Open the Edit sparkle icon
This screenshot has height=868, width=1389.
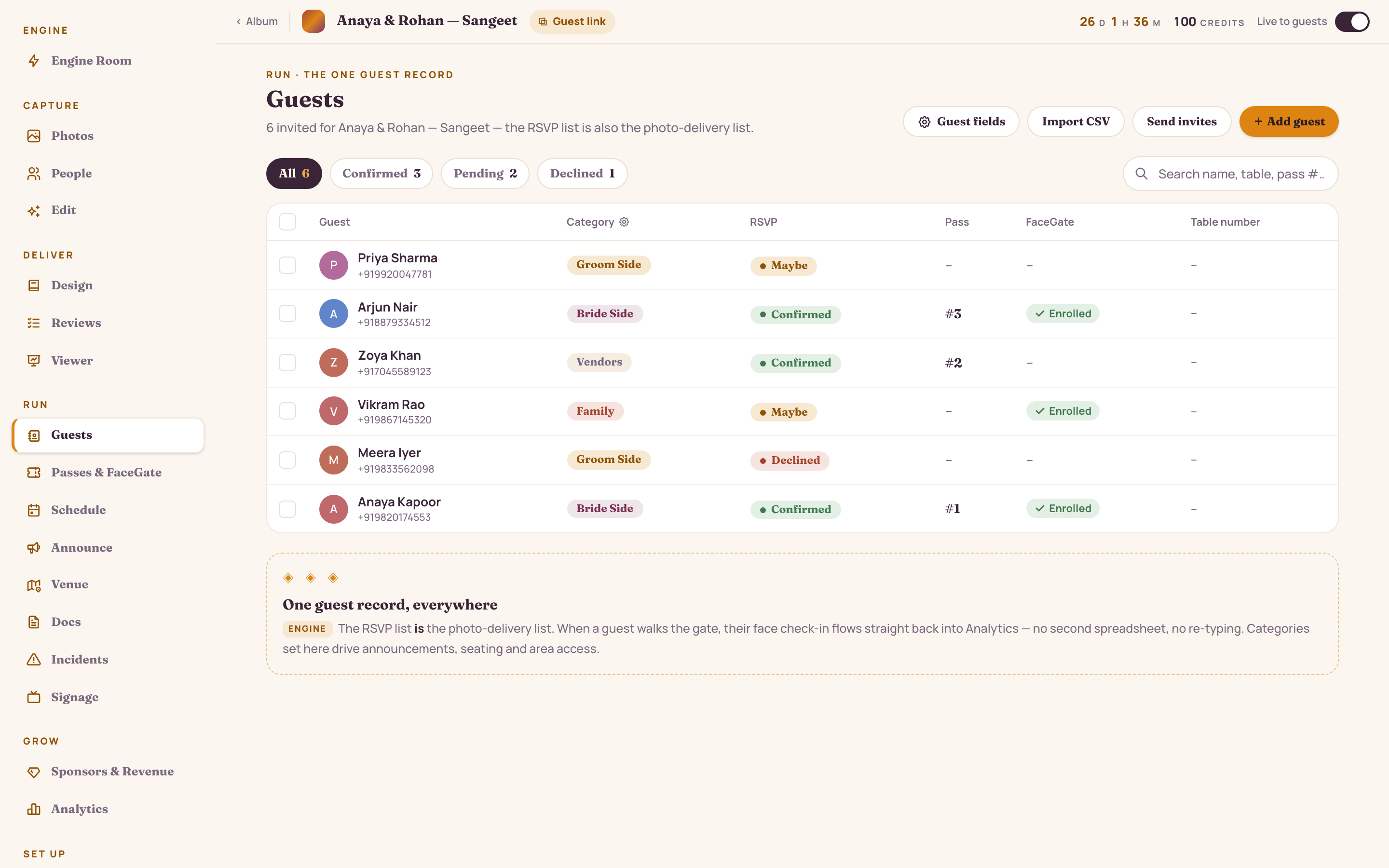(x=34, y=211)
